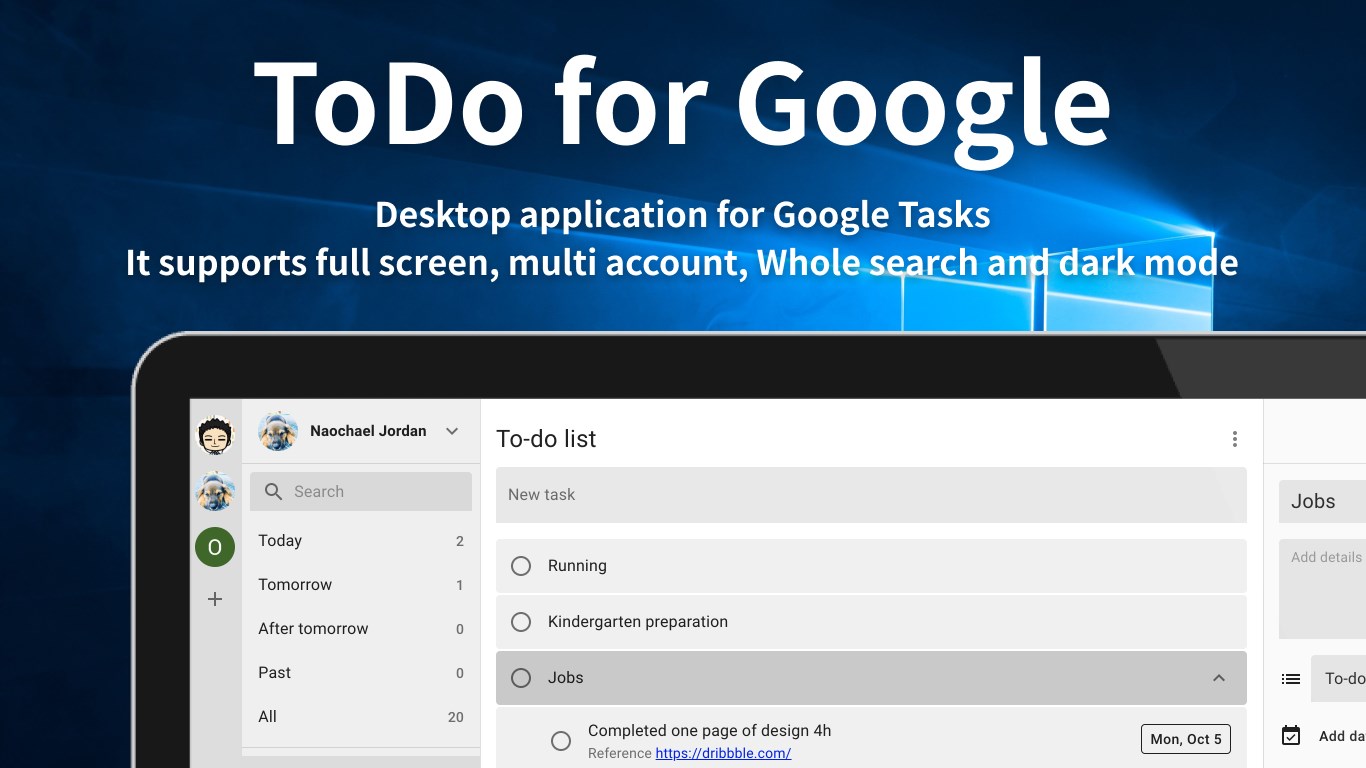Viewport: 1366px width, 768px height.
Task: Open the account dropdown next to Naochael Jordan
Action: (x=452, y=431)
